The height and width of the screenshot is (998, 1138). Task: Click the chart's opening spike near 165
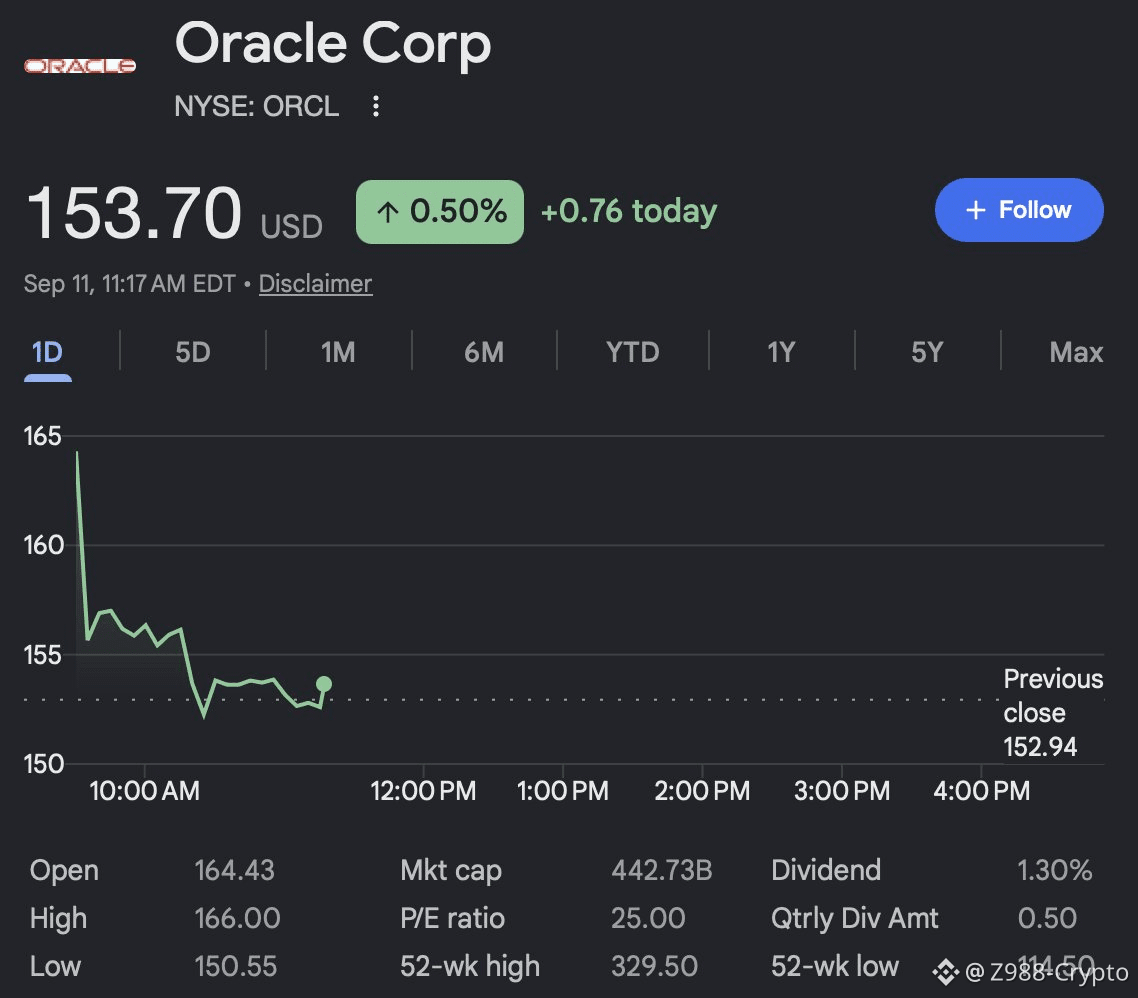(x=78, y=453)
